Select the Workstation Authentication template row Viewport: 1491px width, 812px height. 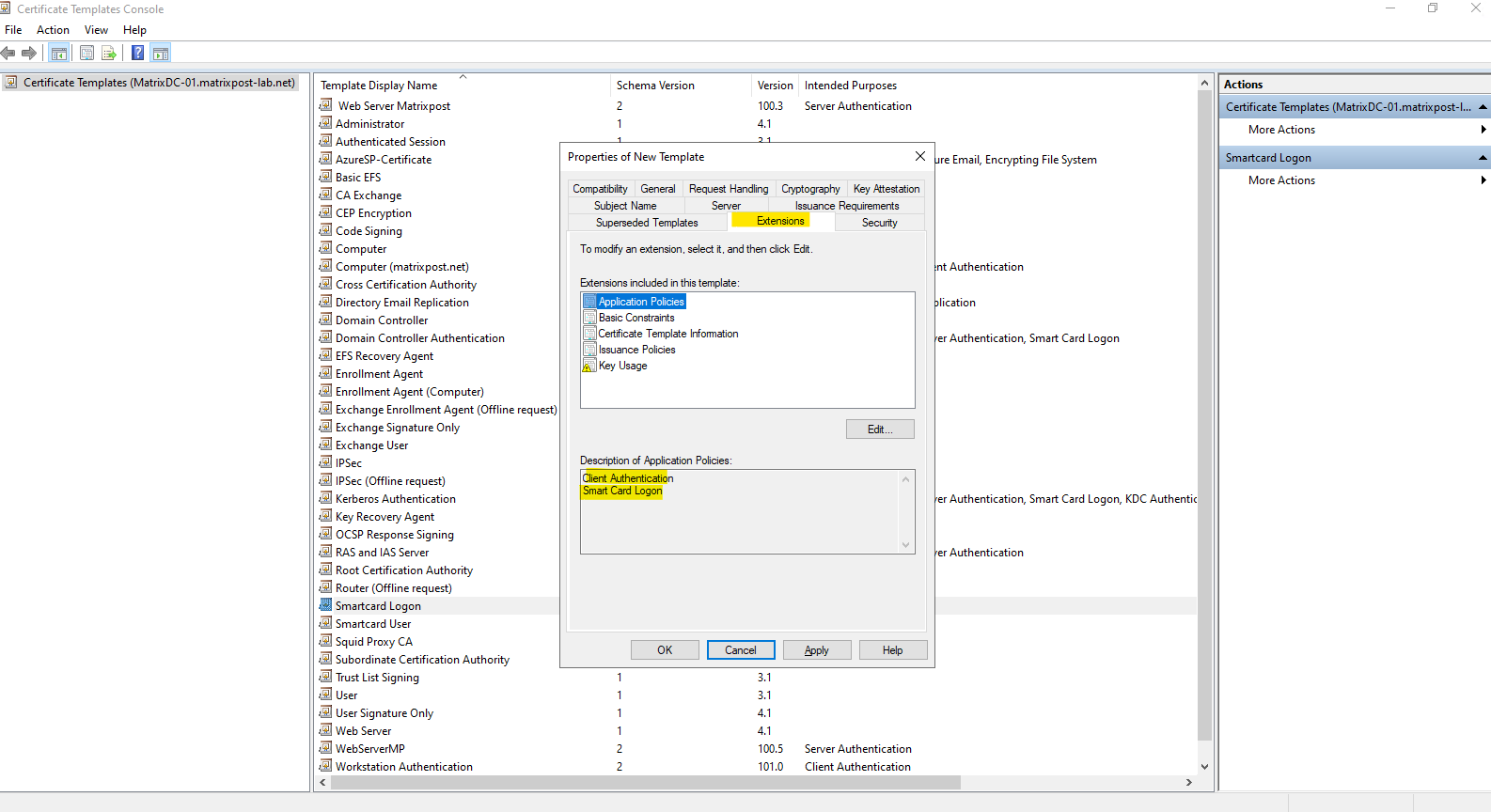757,767
